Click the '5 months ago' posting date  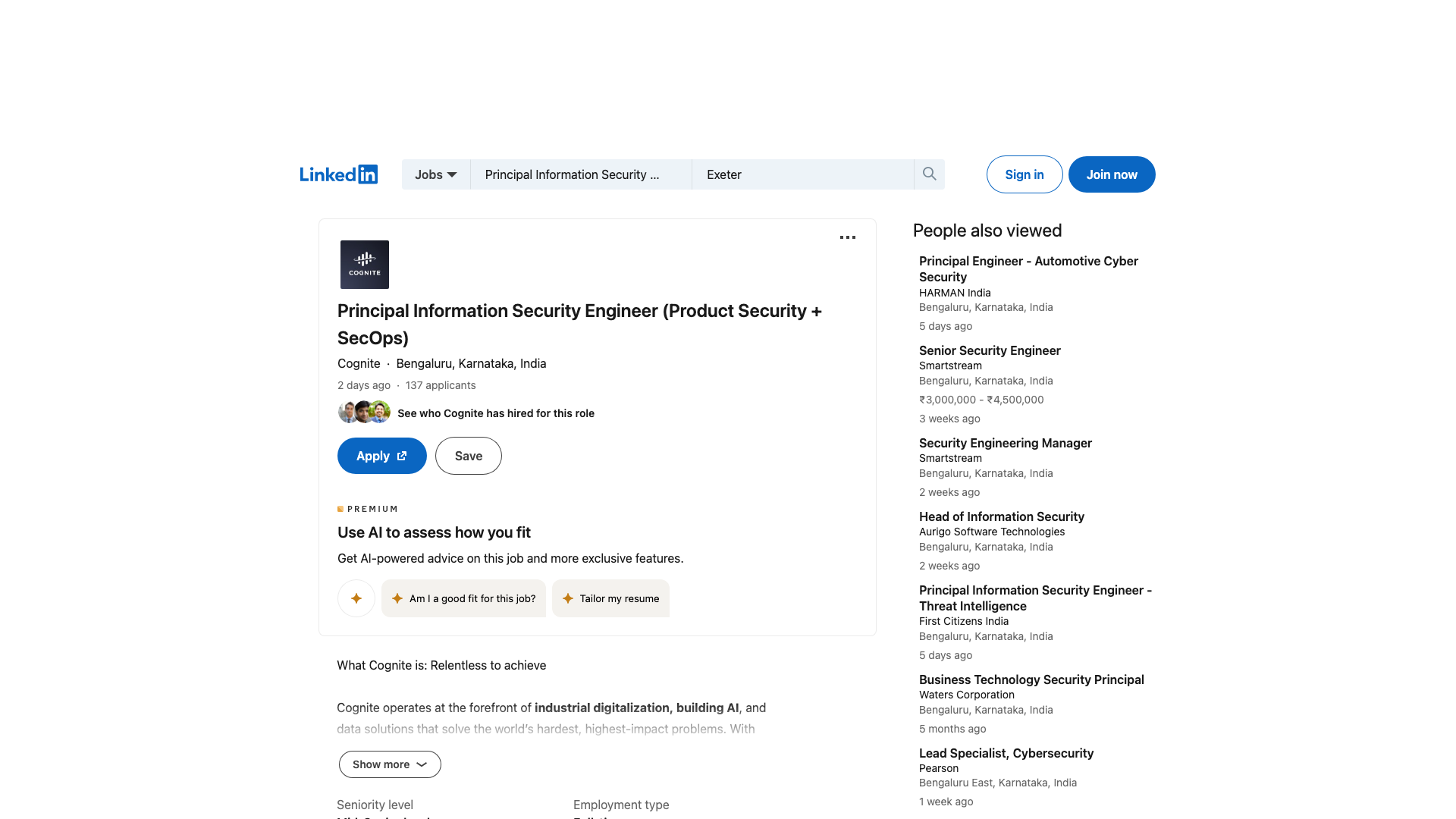coord(952,729)
